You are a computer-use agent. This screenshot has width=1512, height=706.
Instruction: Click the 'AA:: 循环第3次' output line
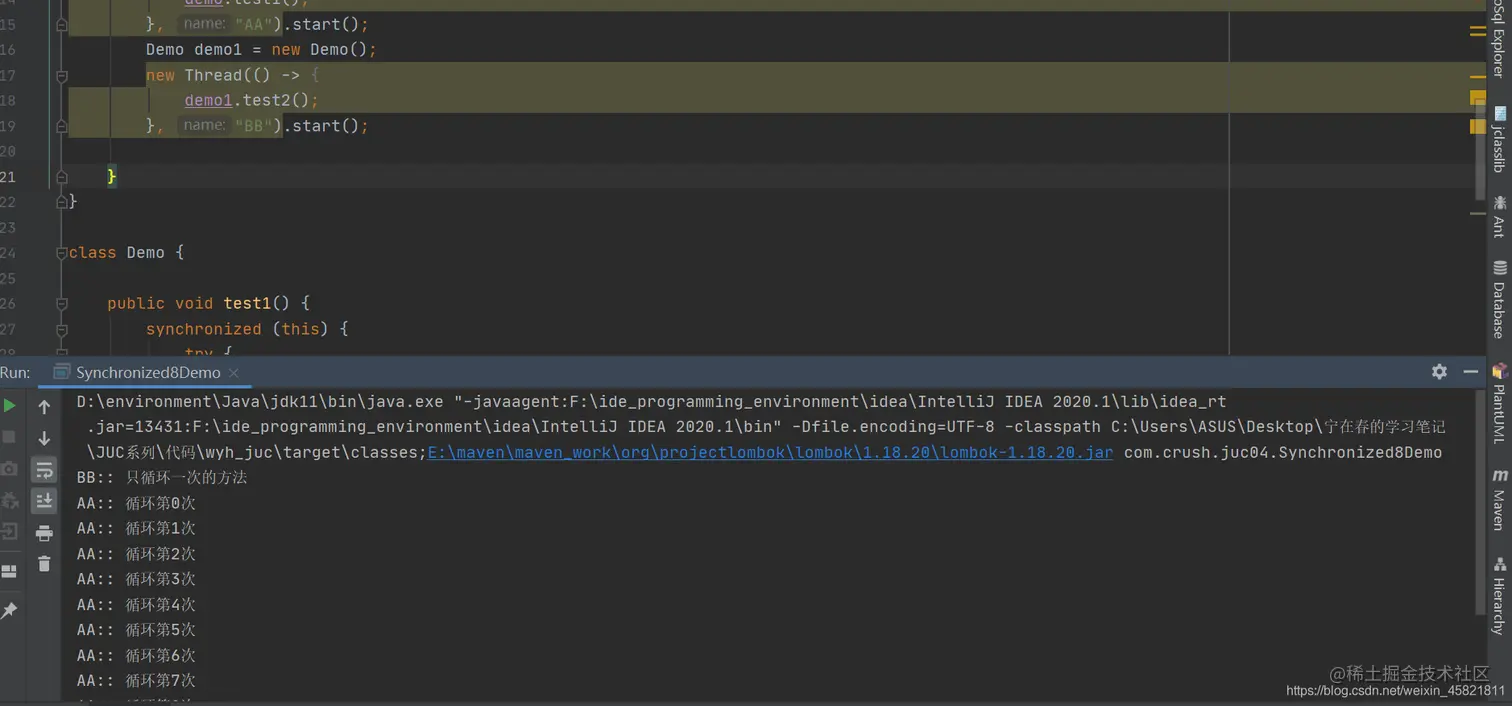coord(136,579)
